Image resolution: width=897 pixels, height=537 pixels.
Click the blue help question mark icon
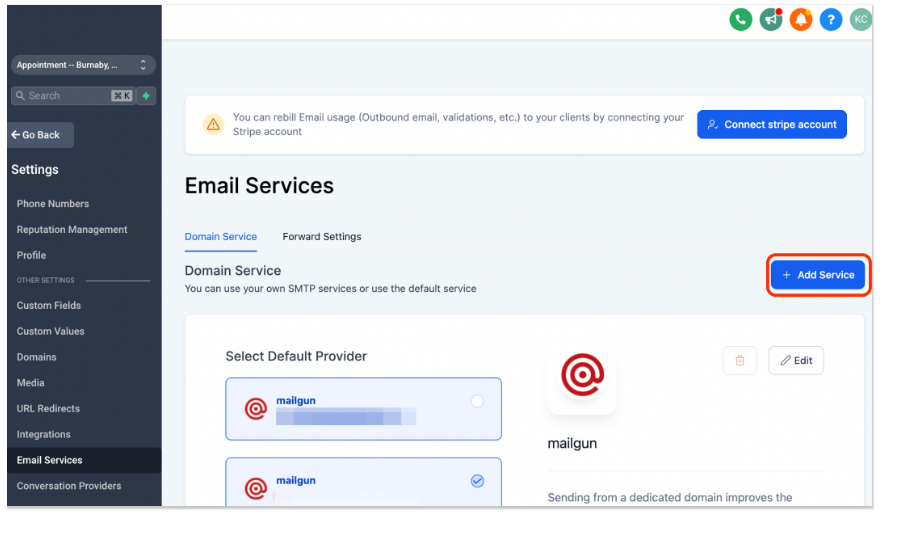[x=830, y=19]
